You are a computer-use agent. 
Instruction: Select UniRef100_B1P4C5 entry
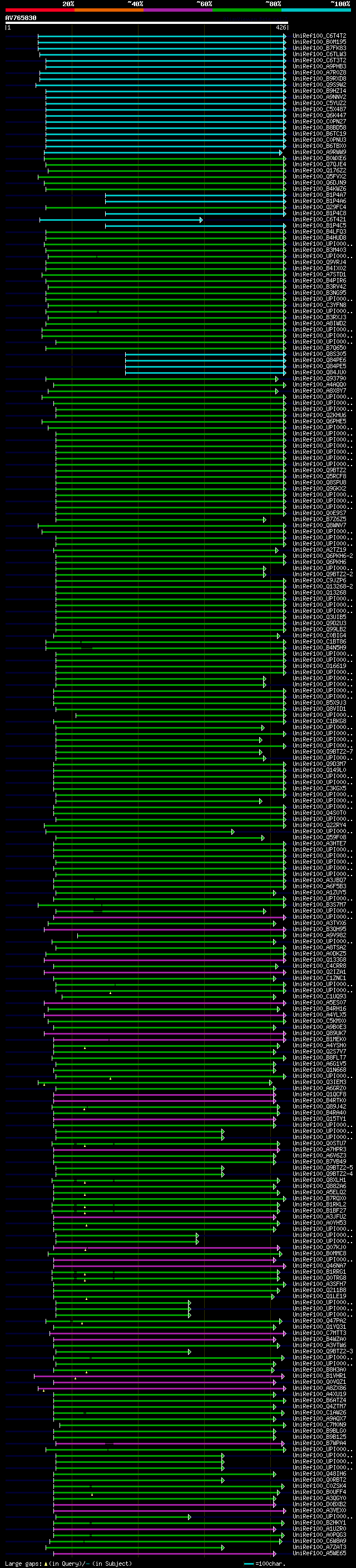(x=319, y=225)
